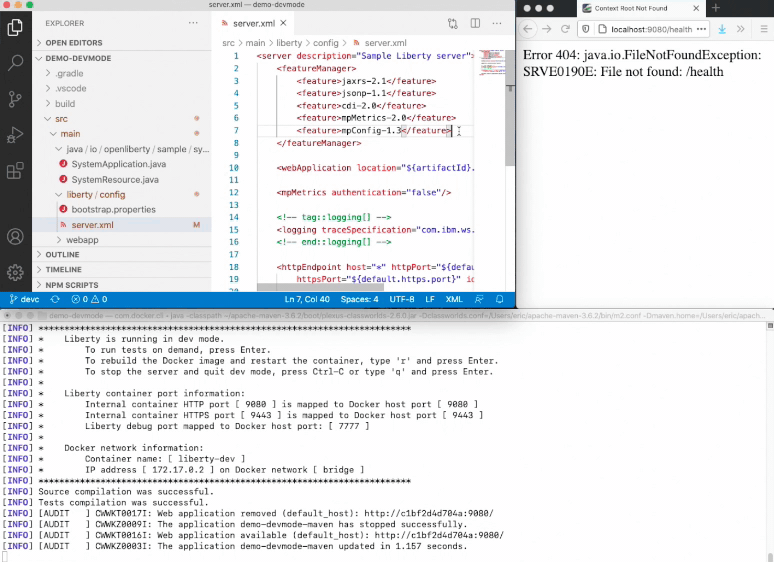Select the server.xml editor tab
Image resolution: width=774 pixels, height=562 pixels.
253,23
